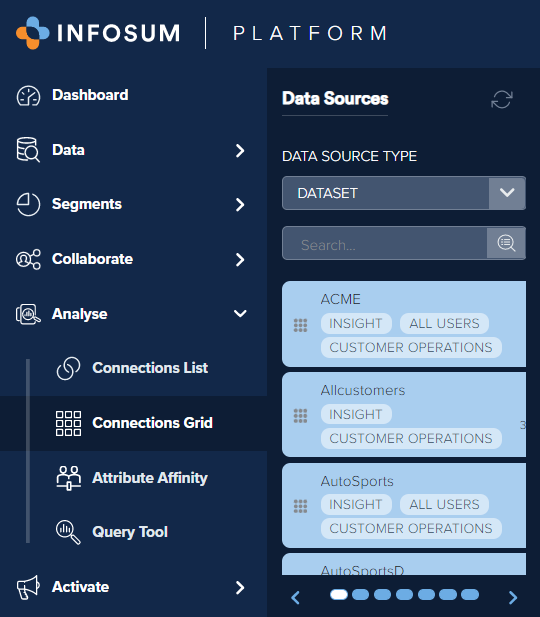This screenshot has height=617, width=540.
Task: Click the PLATFORM header text
Action: pyautogui.click(x=310, y=33)
